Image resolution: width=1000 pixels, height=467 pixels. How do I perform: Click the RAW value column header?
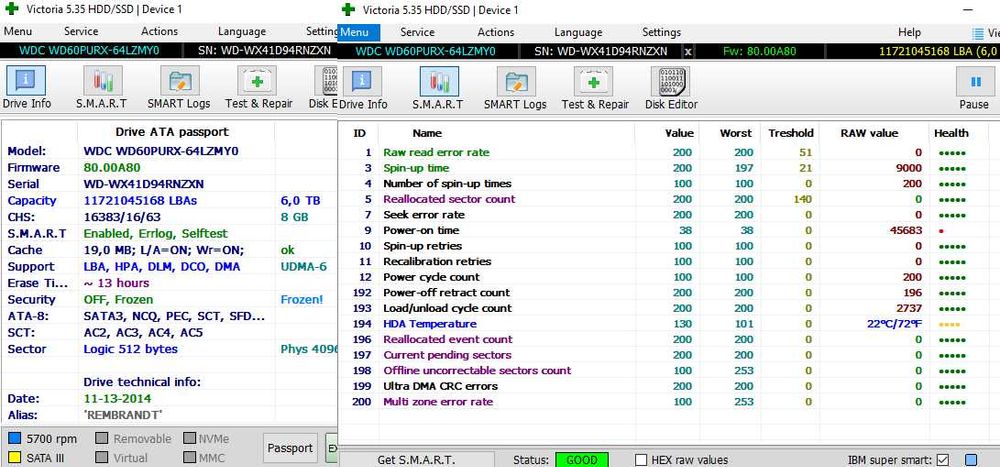869,133
